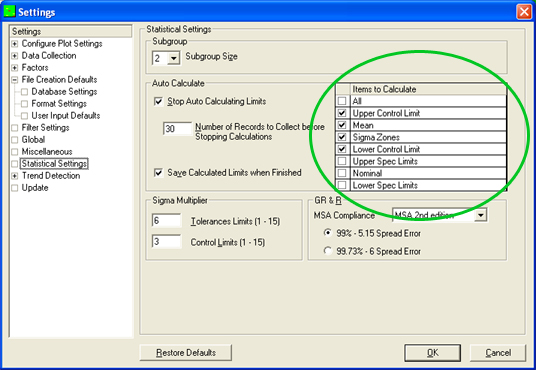Viewport: 536px width, 370px height.
Task: Click the User Input Defaults page icon
Action: (24, 116)
